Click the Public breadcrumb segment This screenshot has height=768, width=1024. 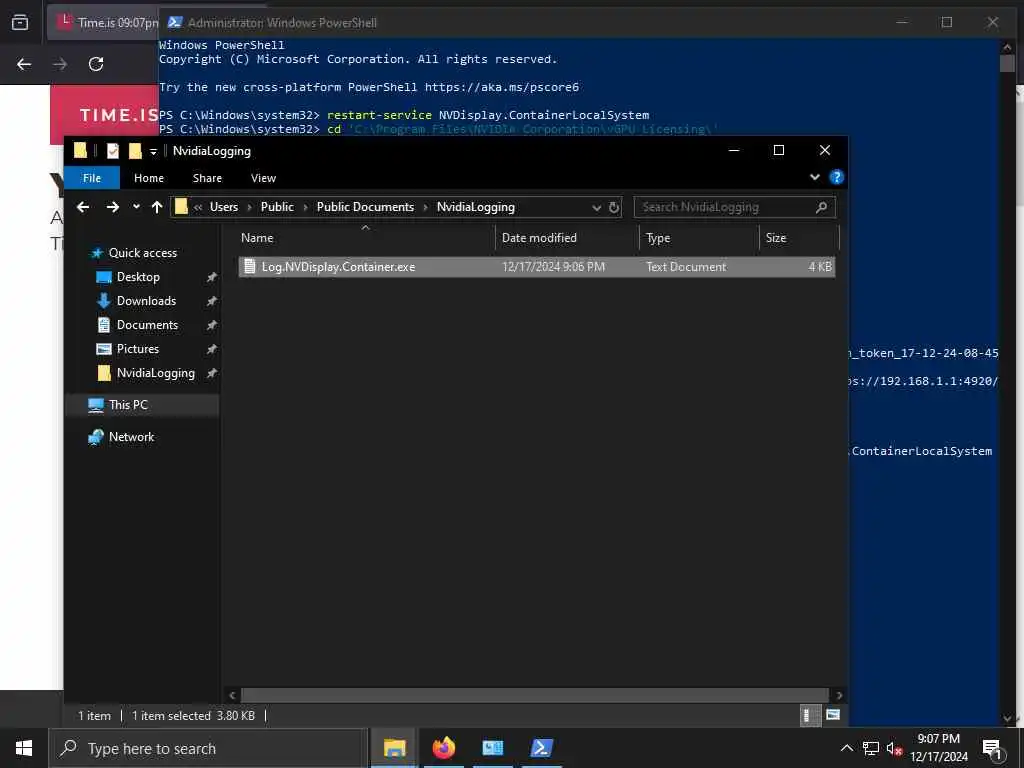pos(277,207)
